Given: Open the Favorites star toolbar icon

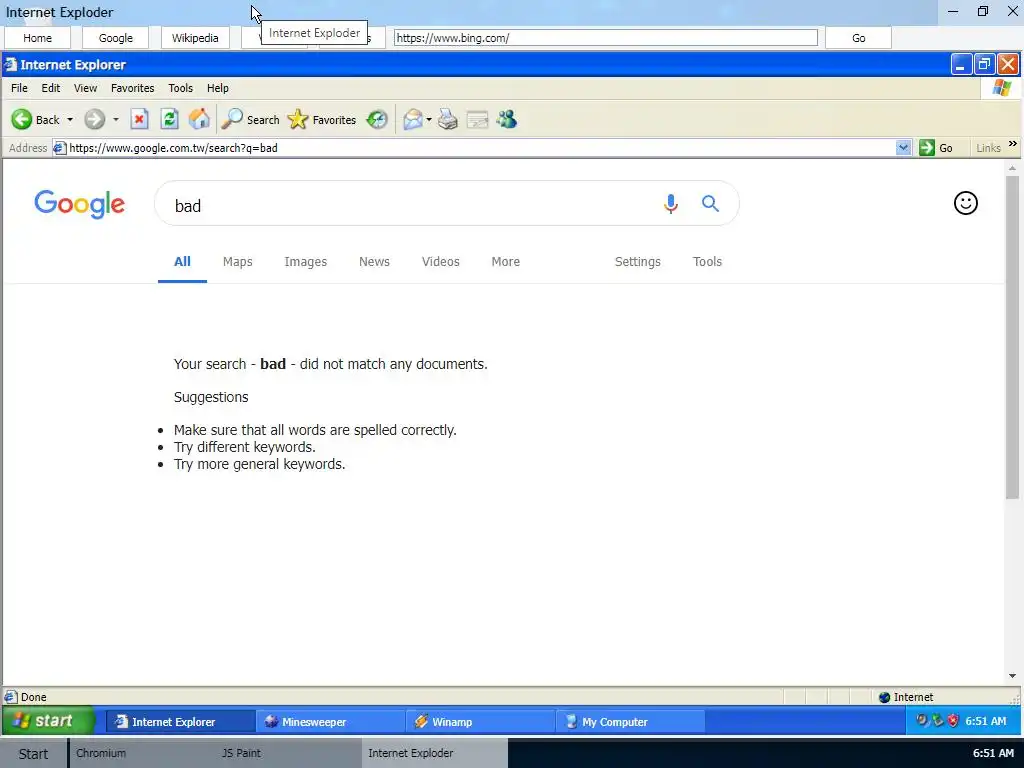Looking at the screenshot, I should point(298,120).
